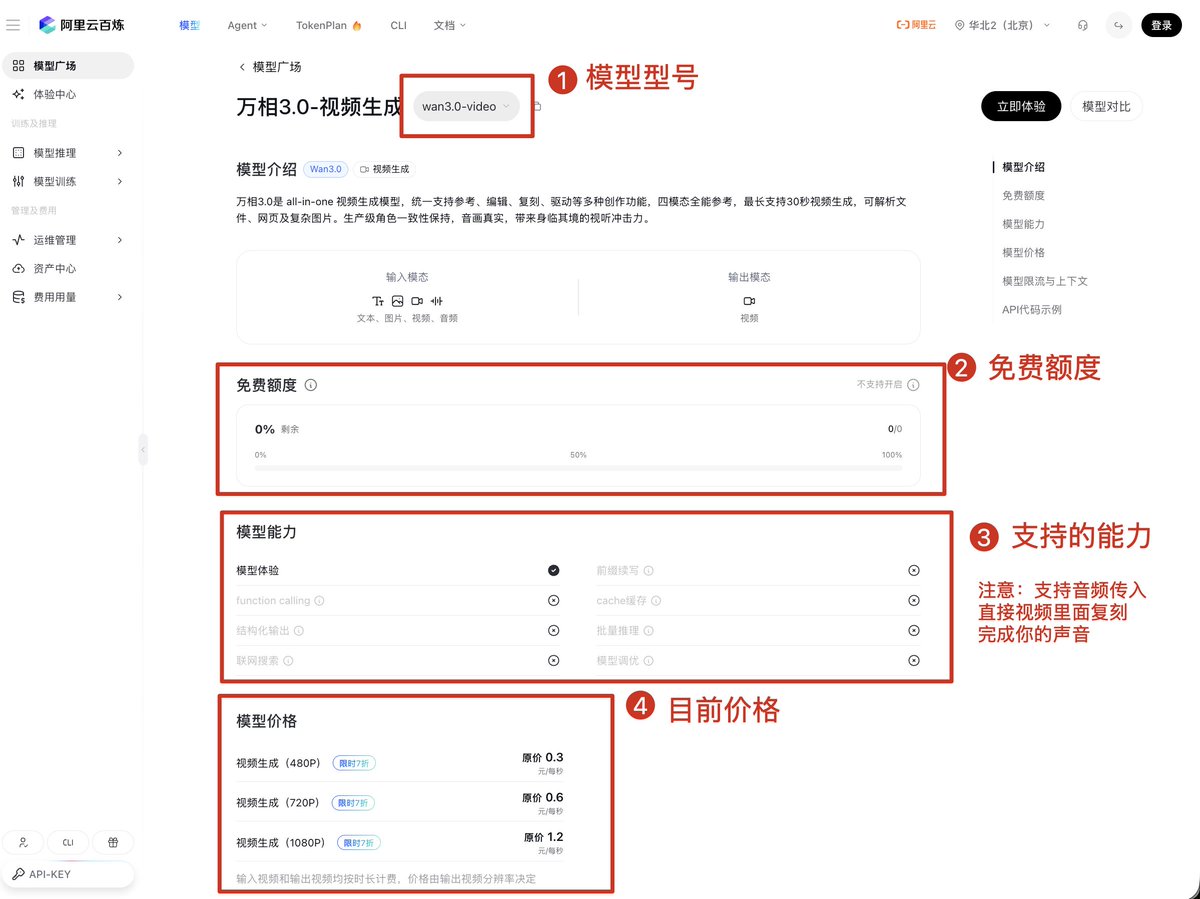
Task: Click the audio waveform icon under 输入模态
Action: click(x=436, y=301)
